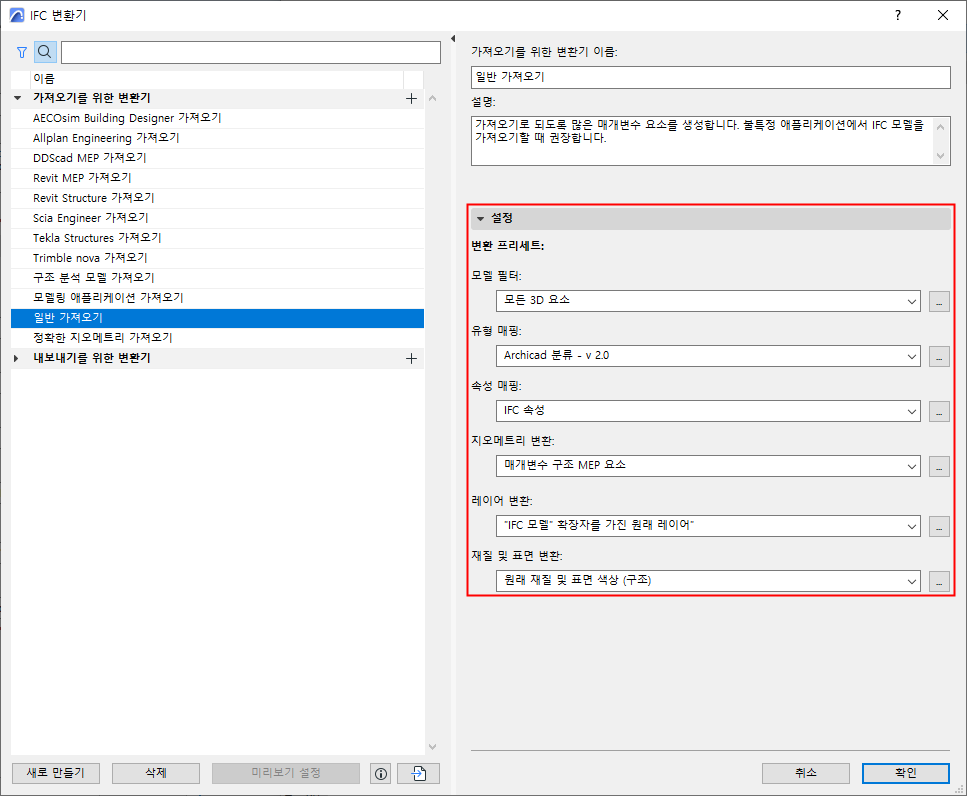Add a new import translator with plus icon
This screenshot has height=796, width=967.
pos(411,98)
